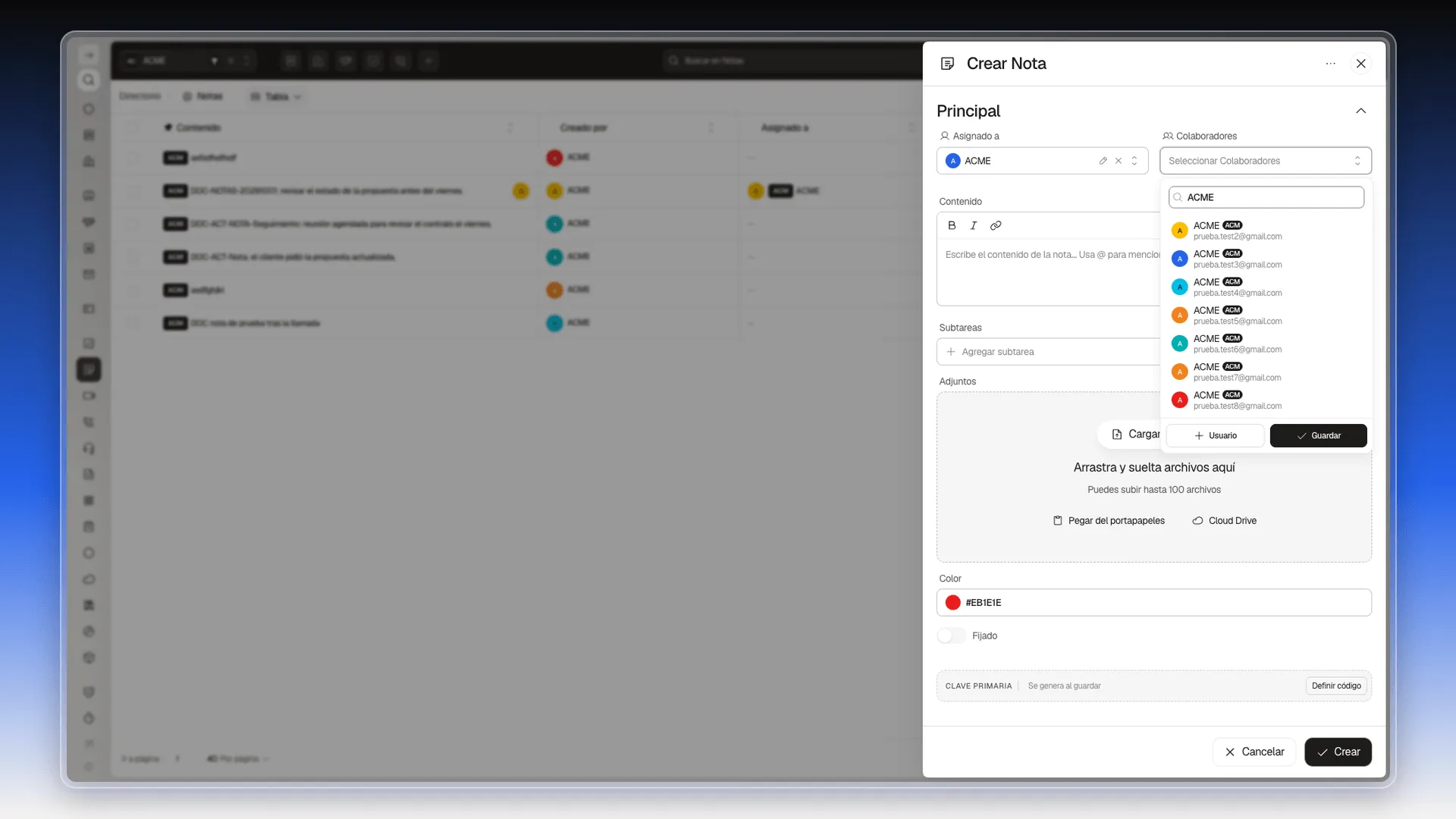This screenshot has width=1456, height=819.
Task: Select collaborator prueba.test4@gmail.com
Action: (1266, 287)
